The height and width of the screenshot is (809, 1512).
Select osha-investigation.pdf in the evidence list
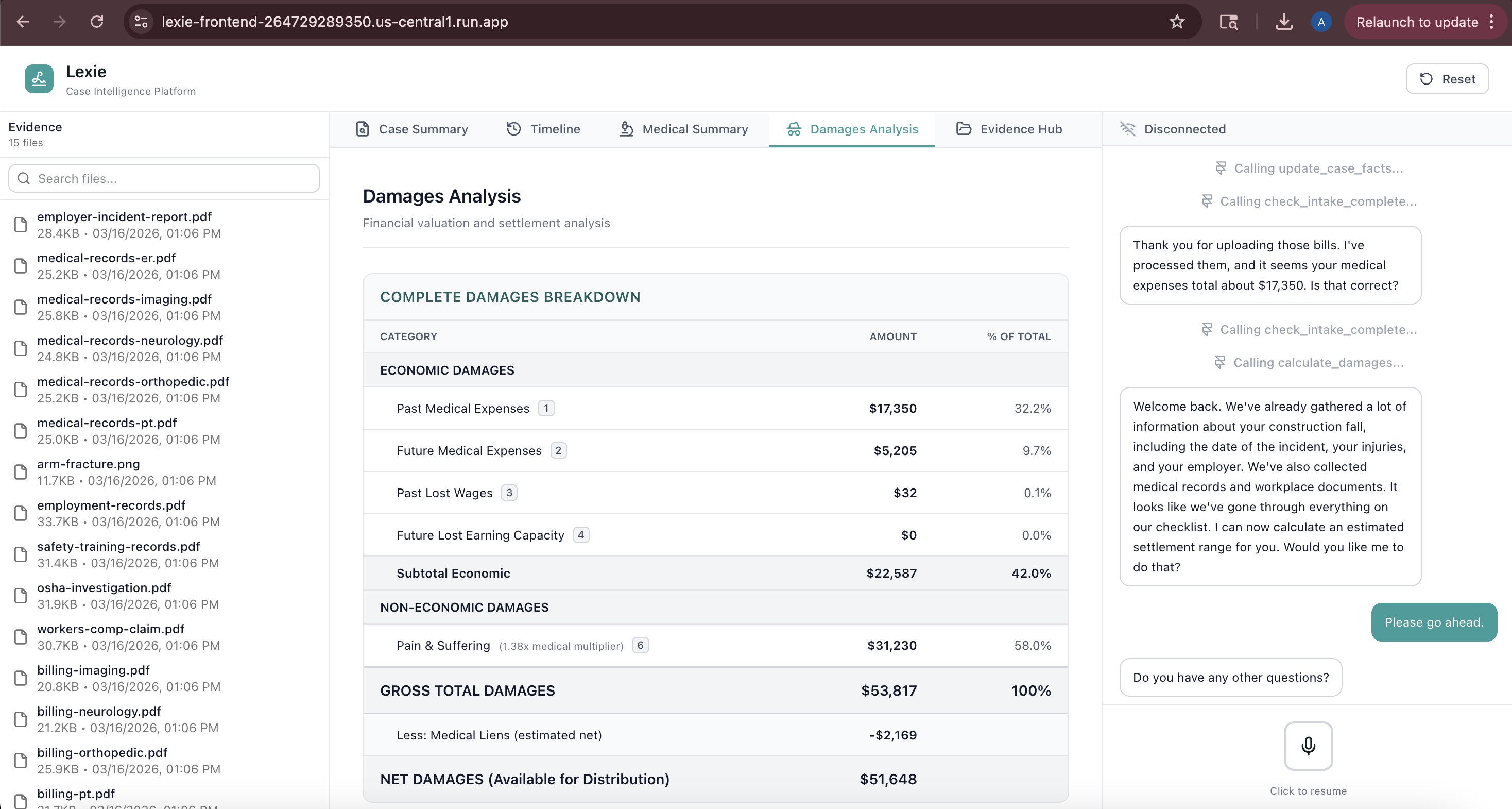[104, 588]
